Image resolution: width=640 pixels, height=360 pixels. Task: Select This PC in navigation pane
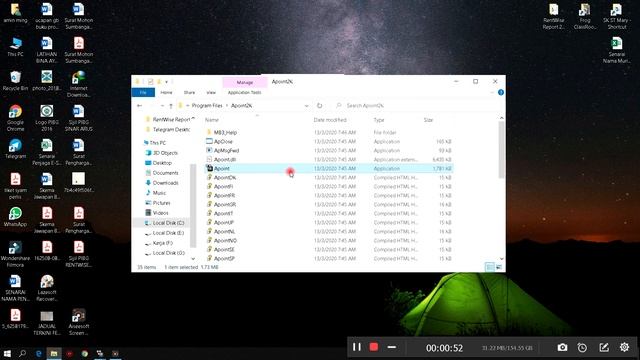(157, 143)
